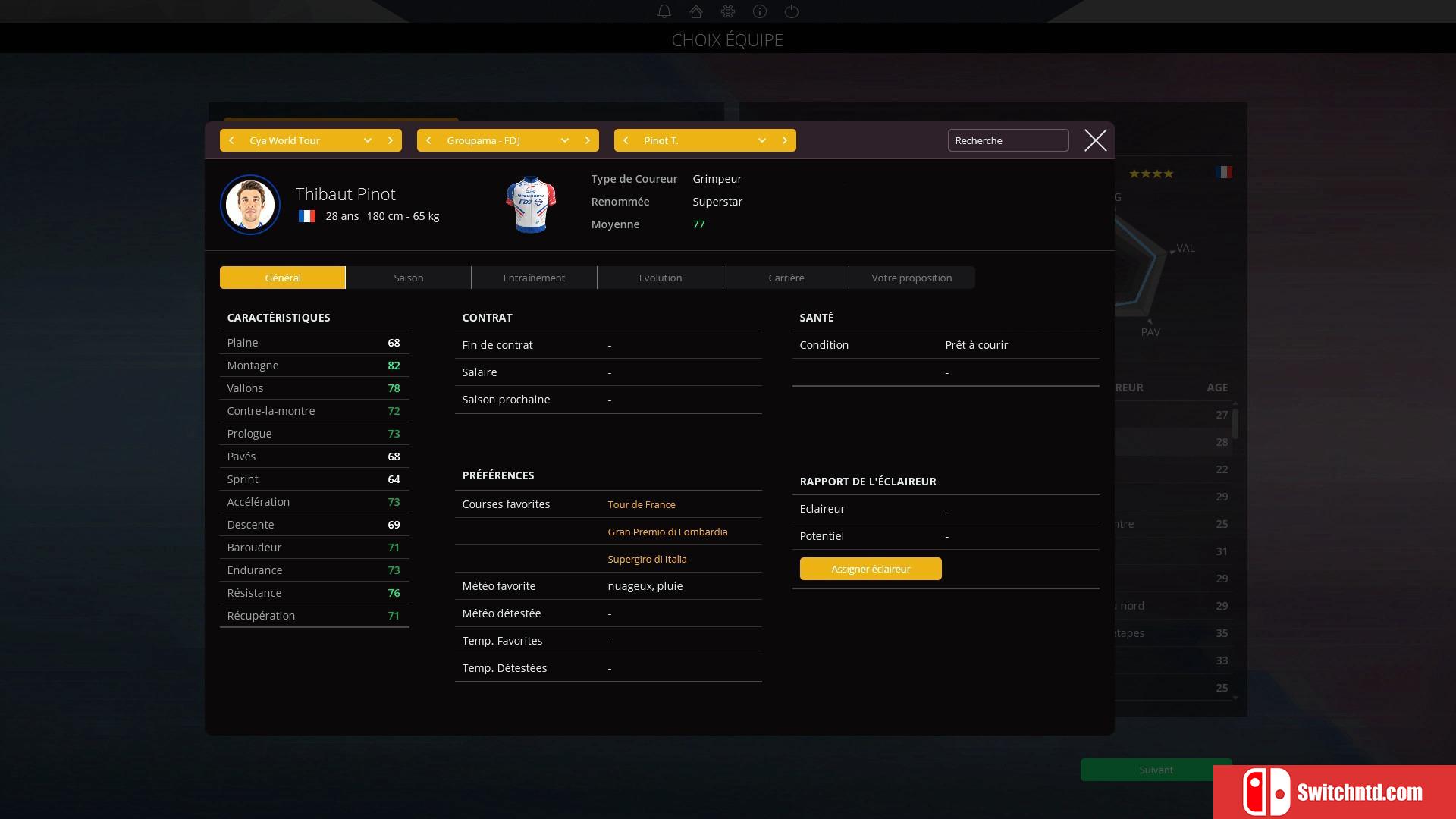Click the rider list scrollbar in background
Screen dimensions: 1456x819
(x=1235, y=424)
